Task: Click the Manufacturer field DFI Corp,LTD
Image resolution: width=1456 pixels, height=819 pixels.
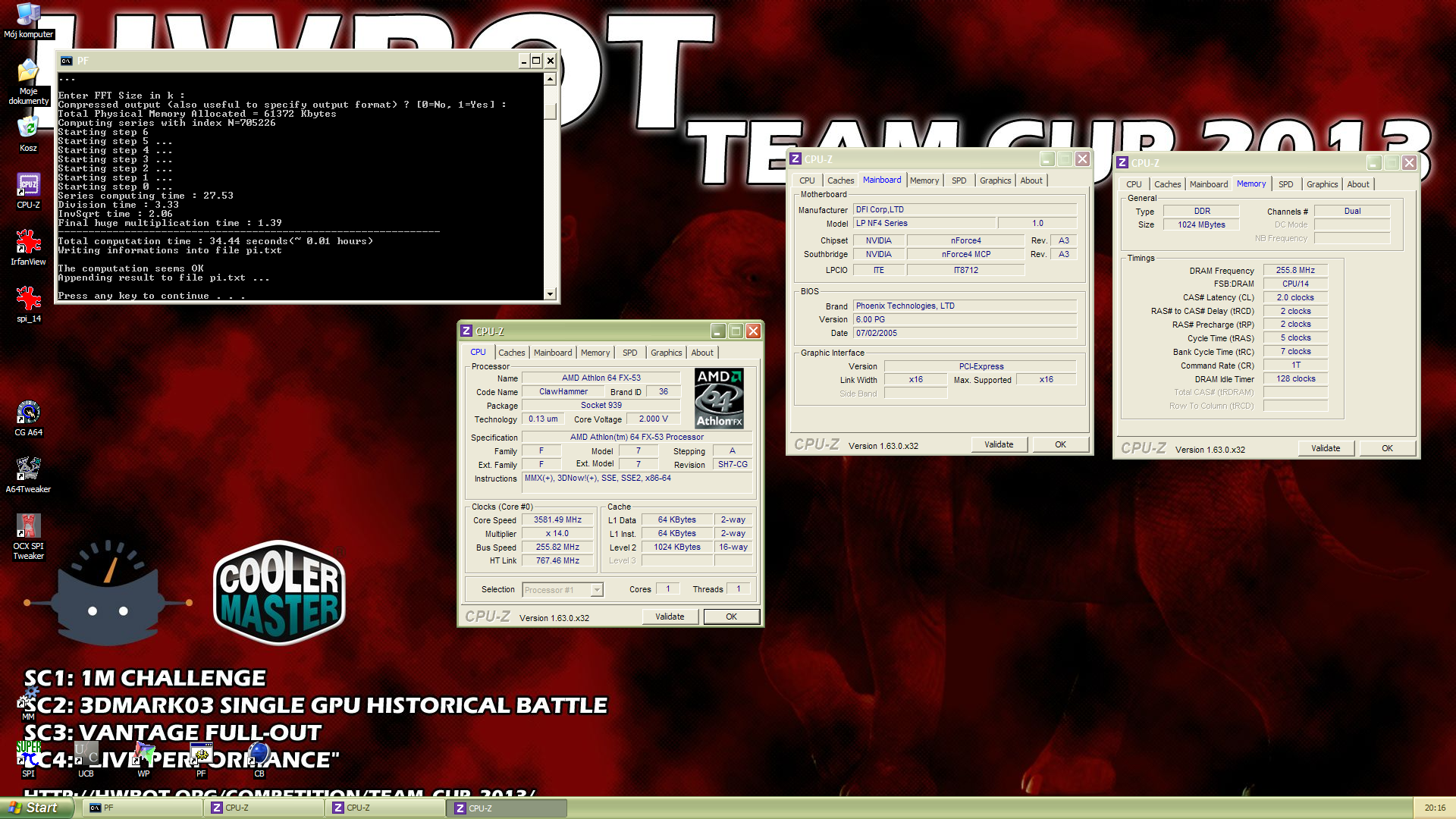Action: [x=965, y=209]
